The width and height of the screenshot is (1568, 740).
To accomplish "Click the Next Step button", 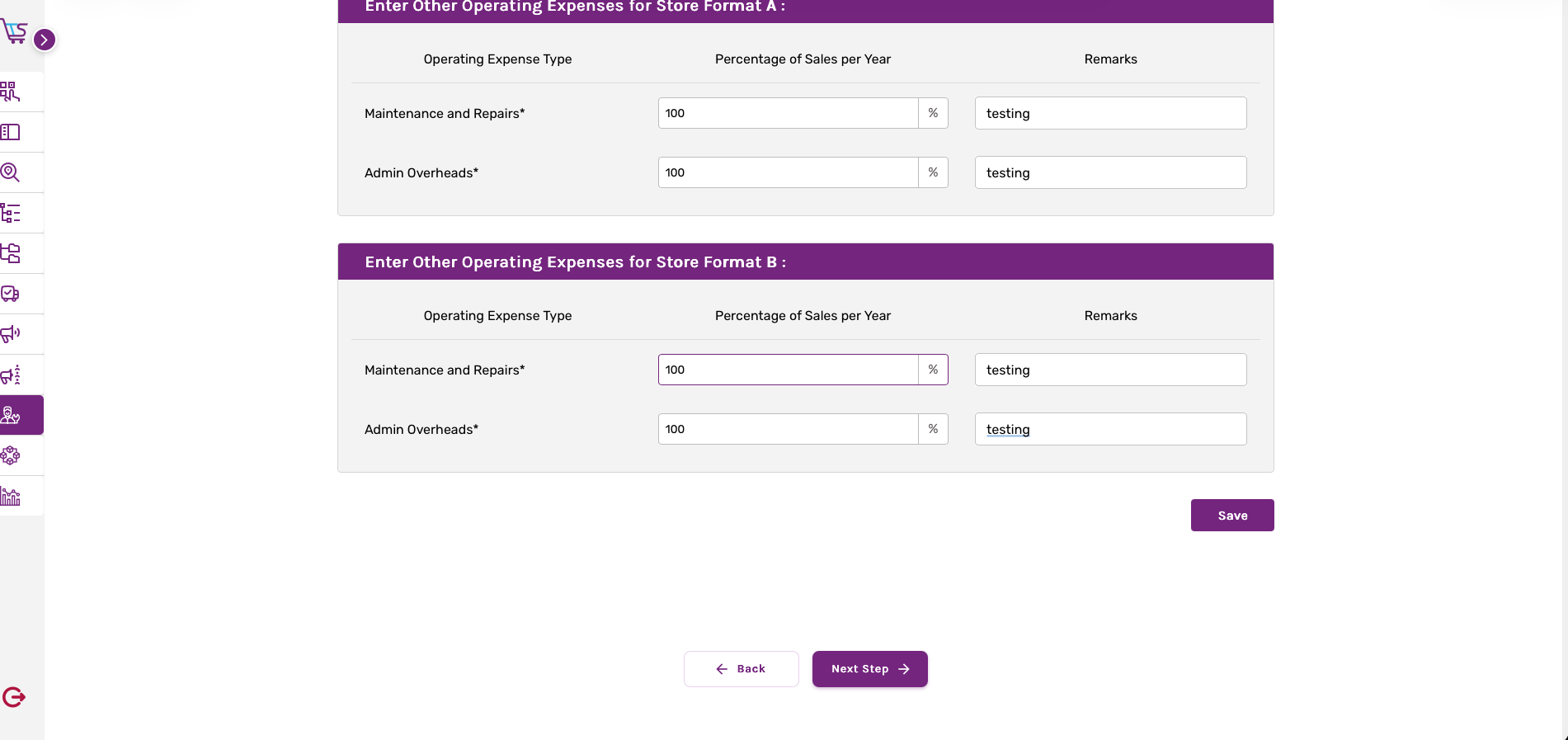I will pyautogui.click(x=869, y=669).
